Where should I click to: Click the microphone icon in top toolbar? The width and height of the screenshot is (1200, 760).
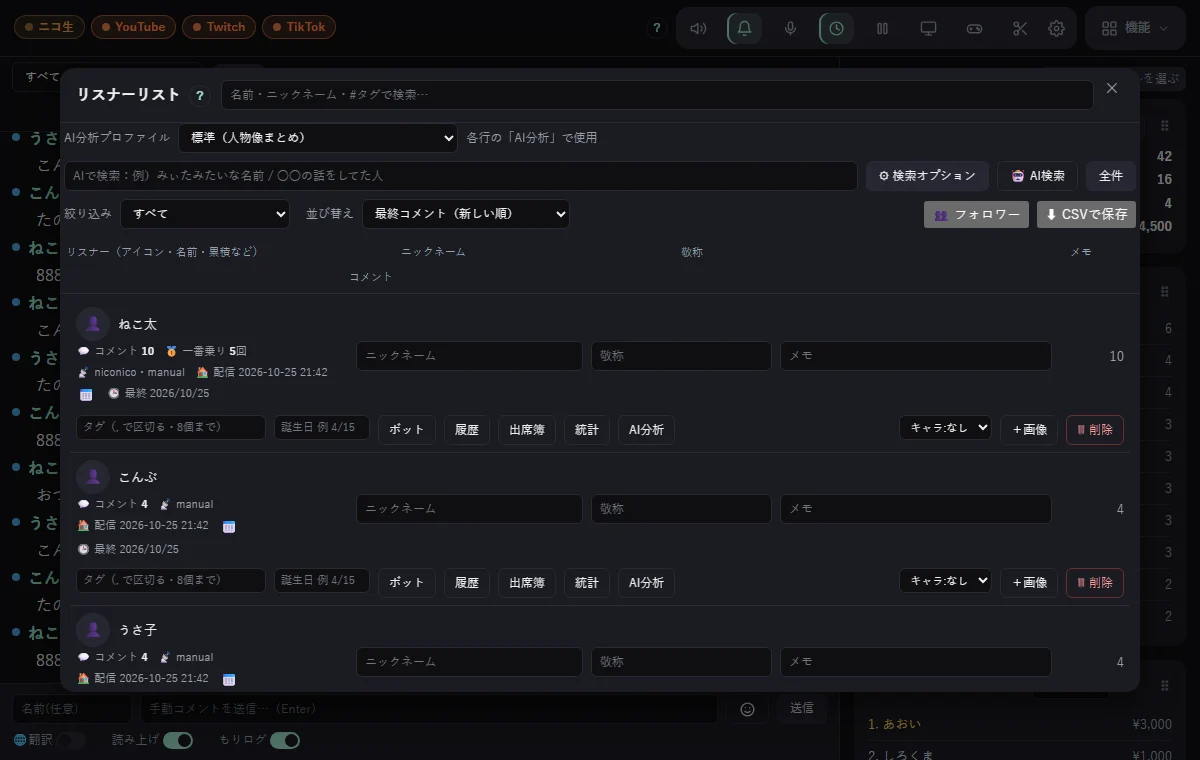pyautogui.click(x=790, y=28)
